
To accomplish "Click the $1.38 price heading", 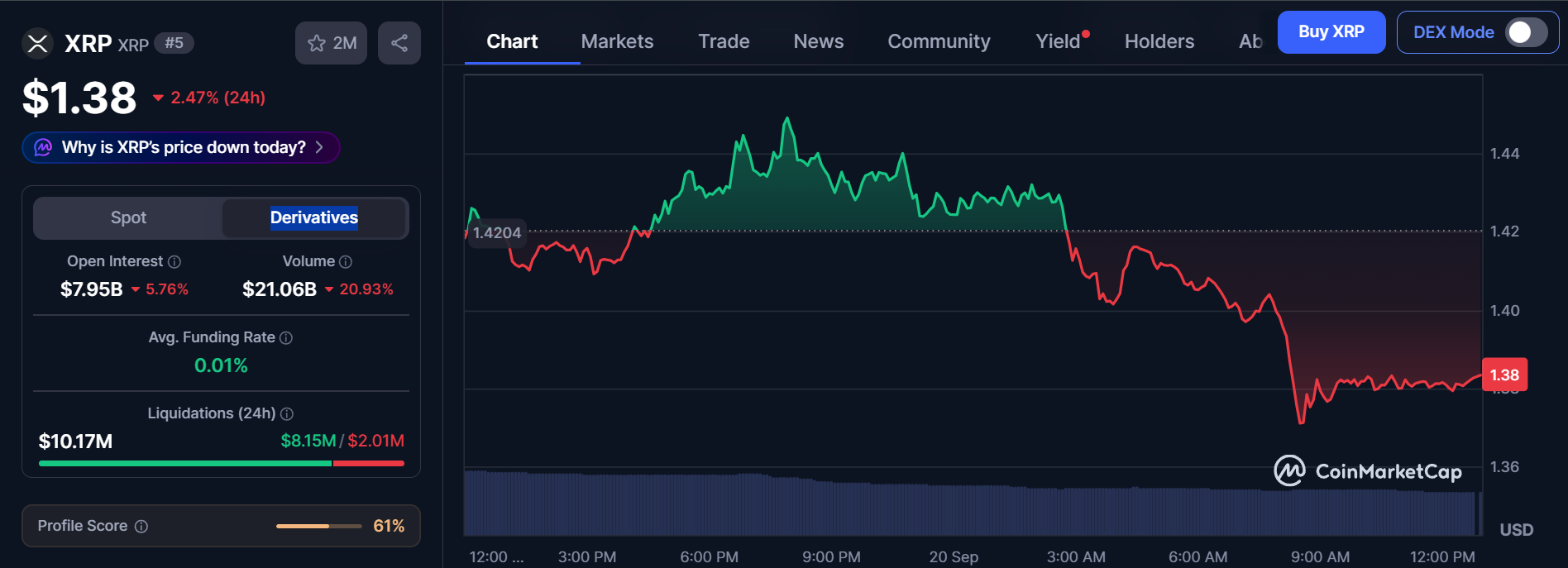I will tap(79, 98).
